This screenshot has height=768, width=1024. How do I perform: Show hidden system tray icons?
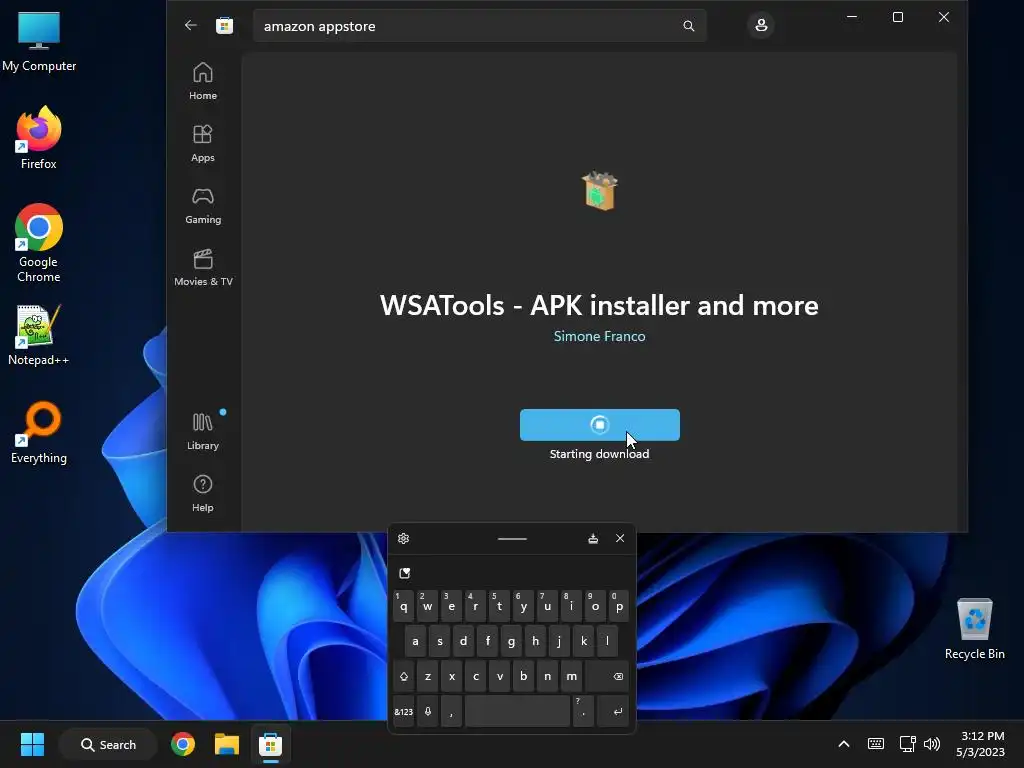click(844, 744)
